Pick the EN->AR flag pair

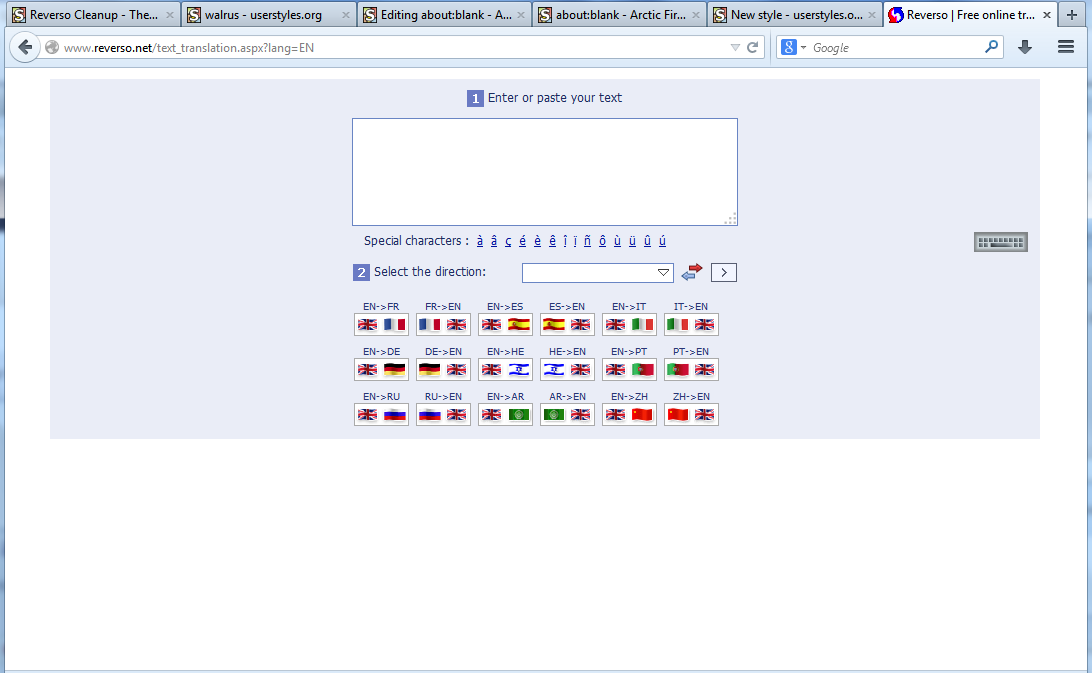(x=505, y=415)
